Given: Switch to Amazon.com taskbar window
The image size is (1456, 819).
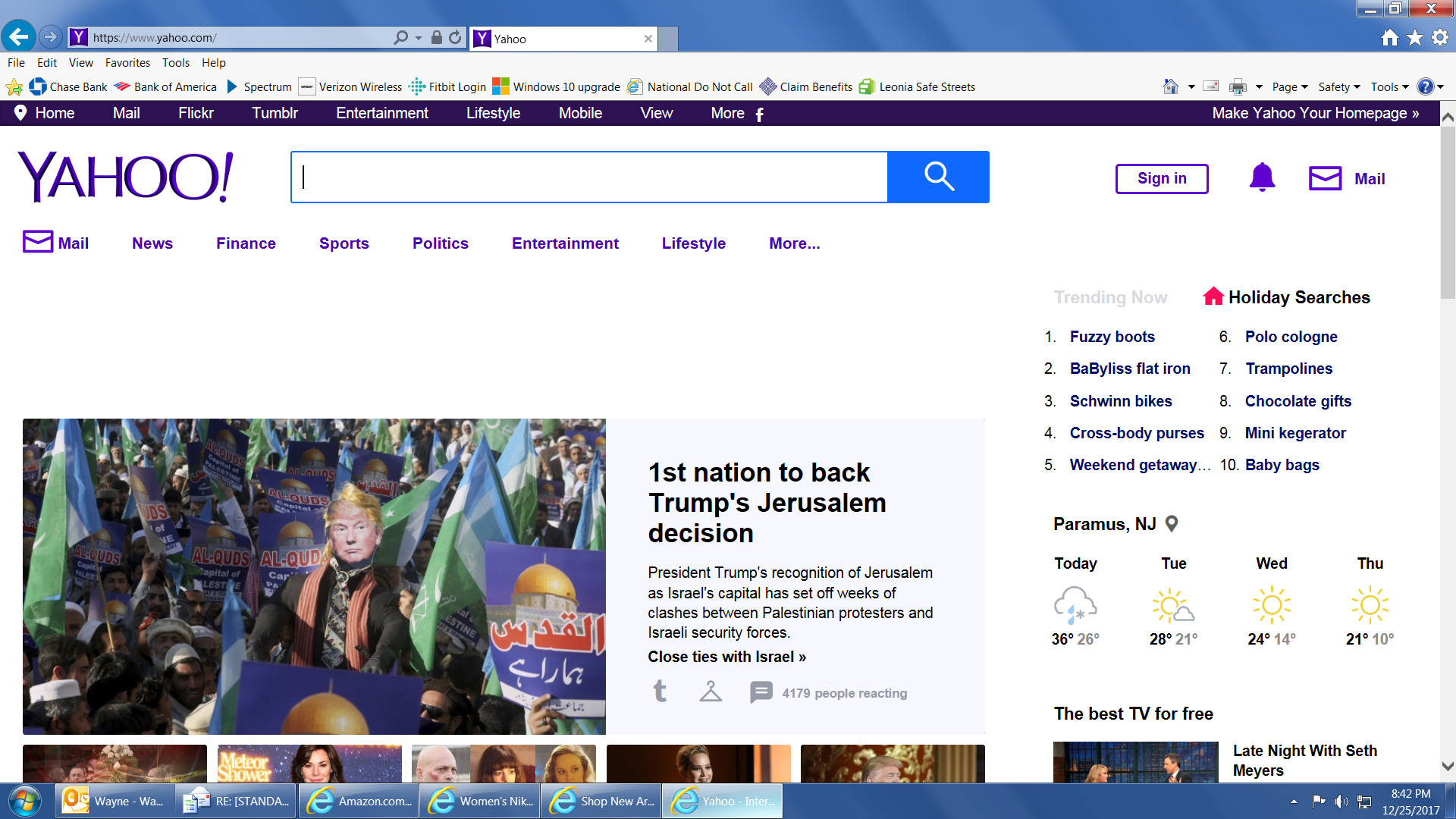Looking at the screenshot, I should click(359, 801).
